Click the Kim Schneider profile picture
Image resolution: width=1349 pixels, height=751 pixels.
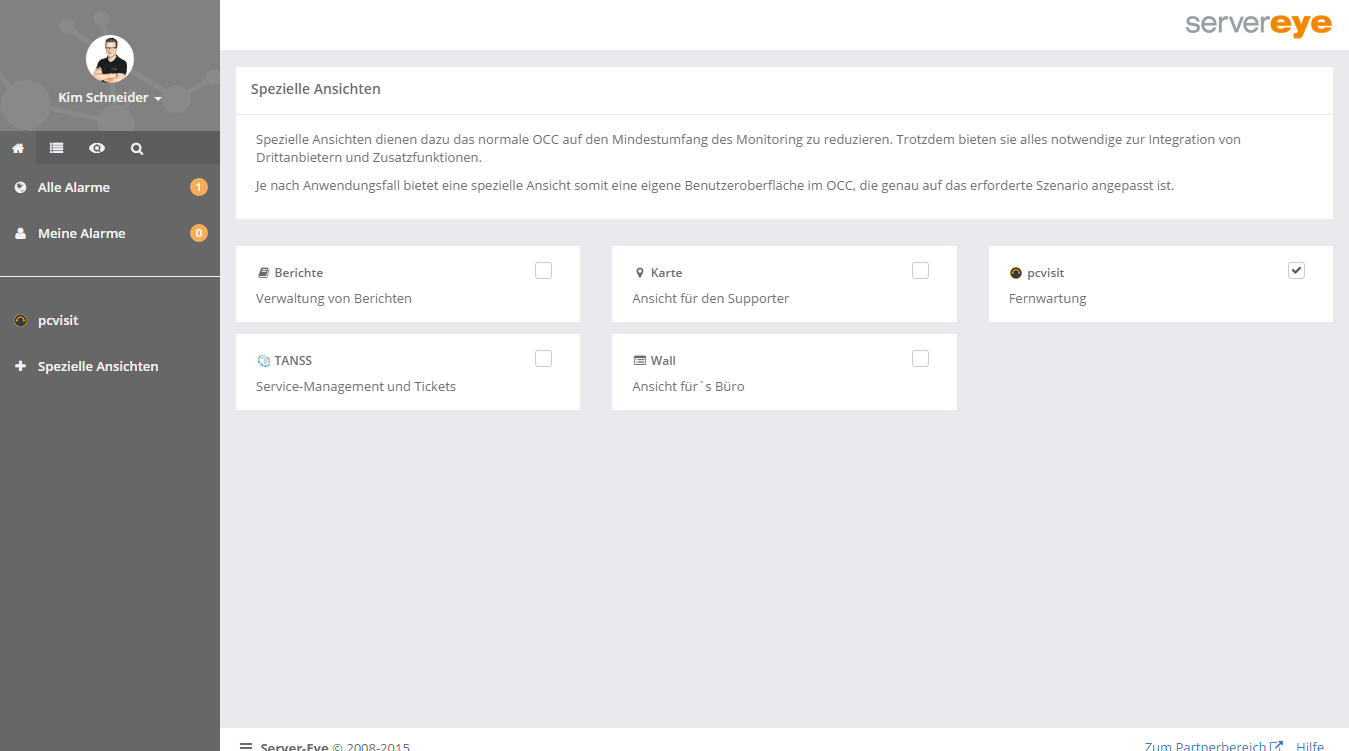110,59
